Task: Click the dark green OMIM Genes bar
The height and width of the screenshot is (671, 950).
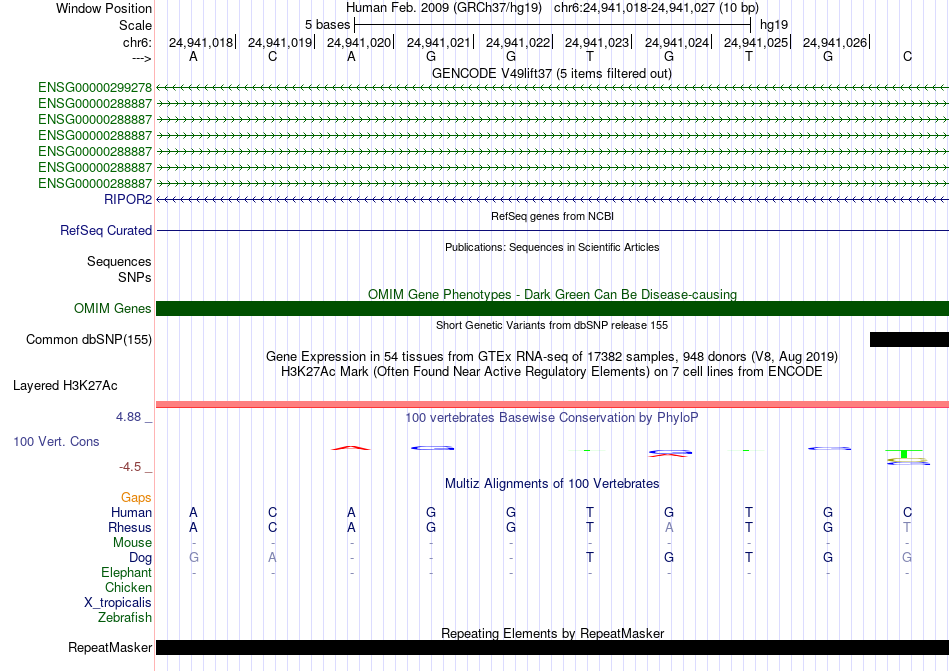Action: click(x=552, y=308)
